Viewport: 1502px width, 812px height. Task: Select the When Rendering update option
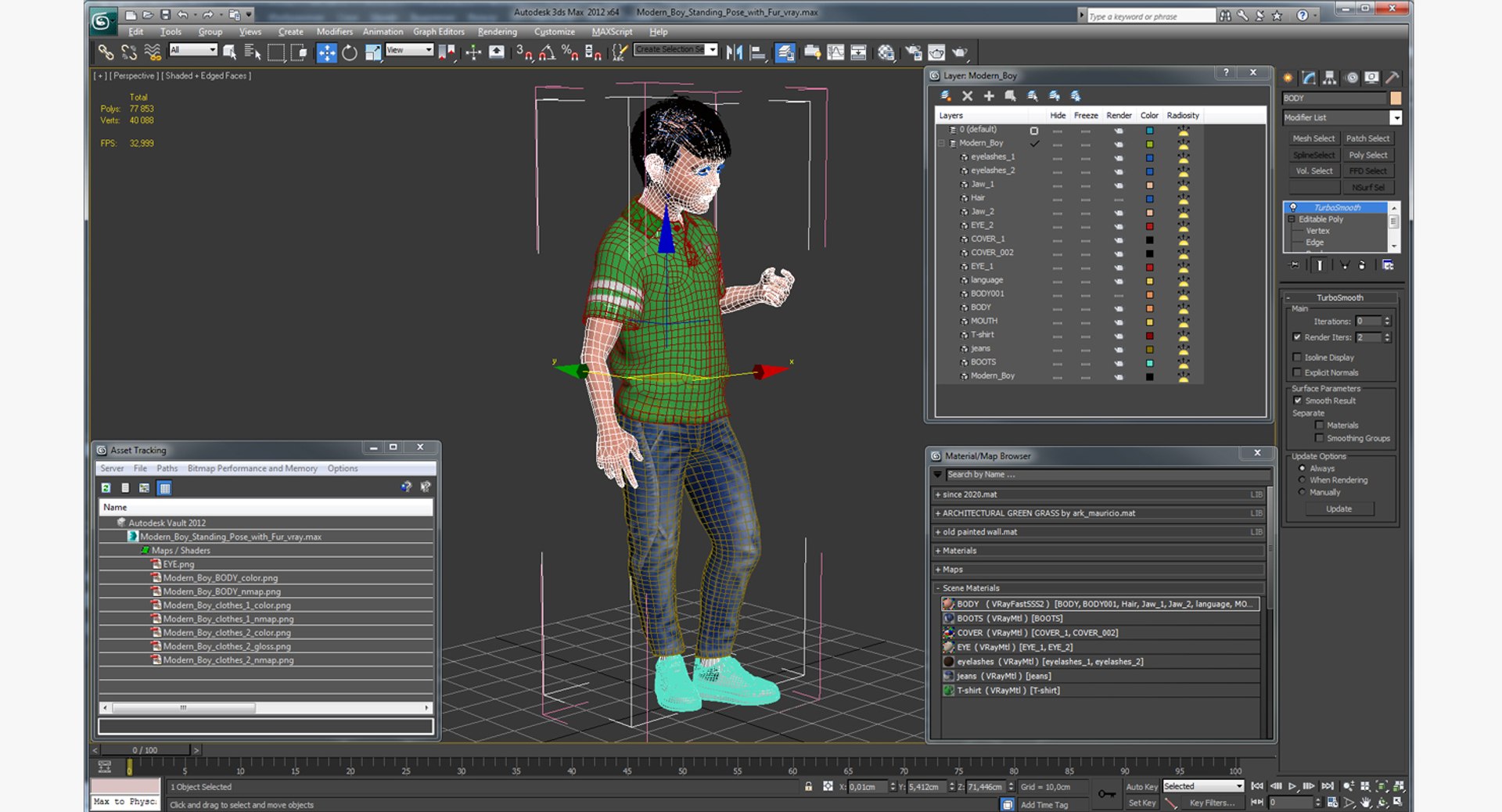[1303, 480]
